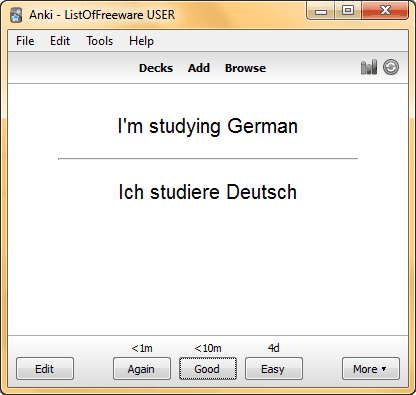Image resolution: width=416 pixels, height=395 pixels.
Task: Click Add to create a card
Action: click(x=199, y=68)
